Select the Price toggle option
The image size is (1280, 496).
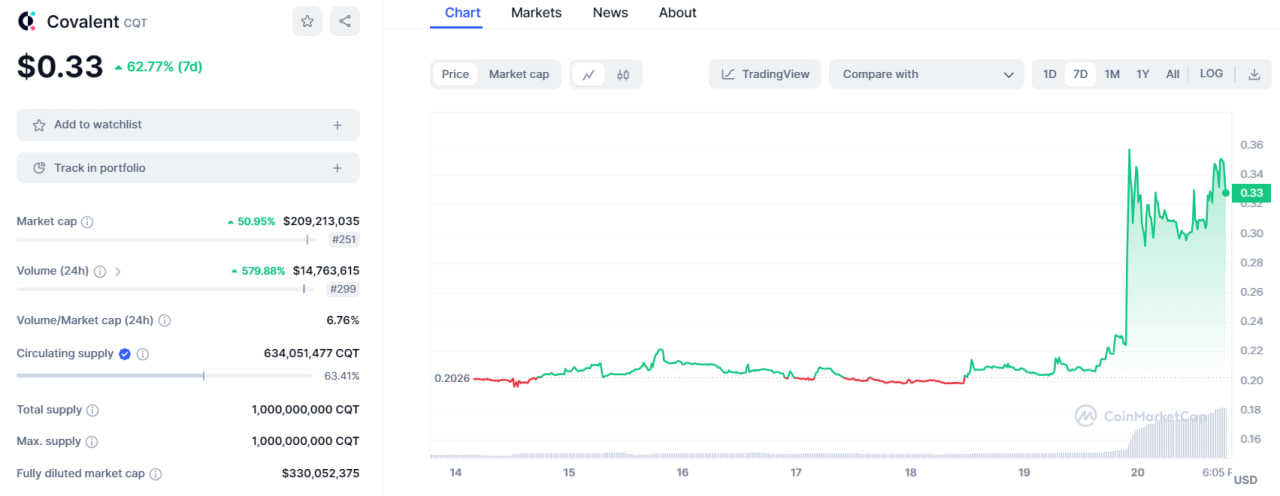coord(455,74)
